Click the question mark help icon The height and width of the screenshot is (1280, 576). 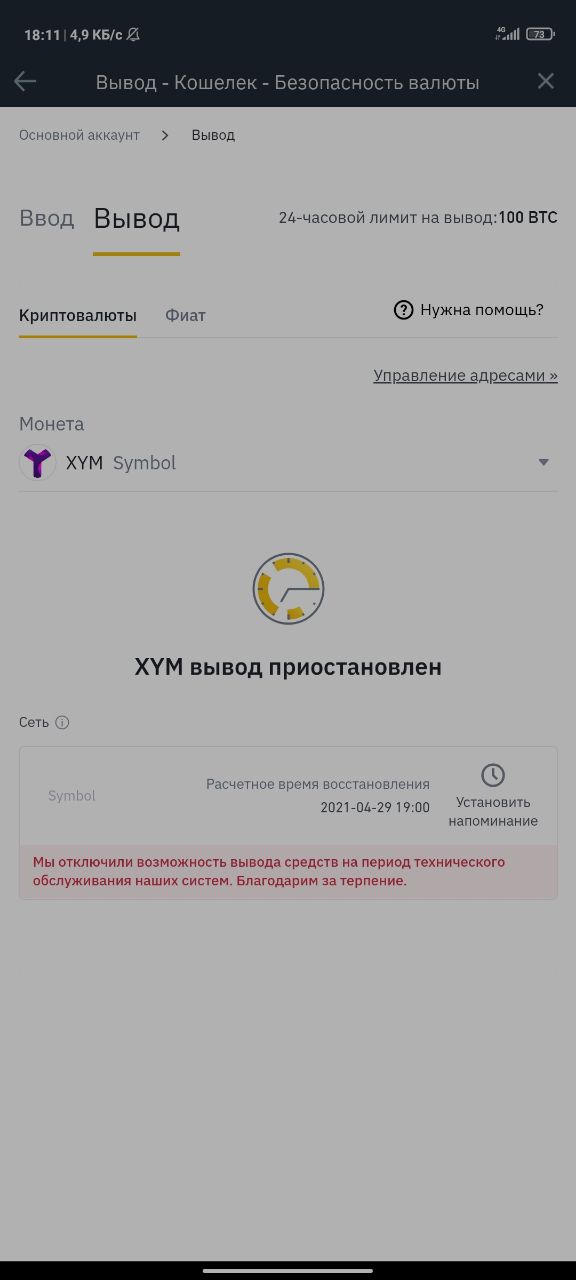403,310
